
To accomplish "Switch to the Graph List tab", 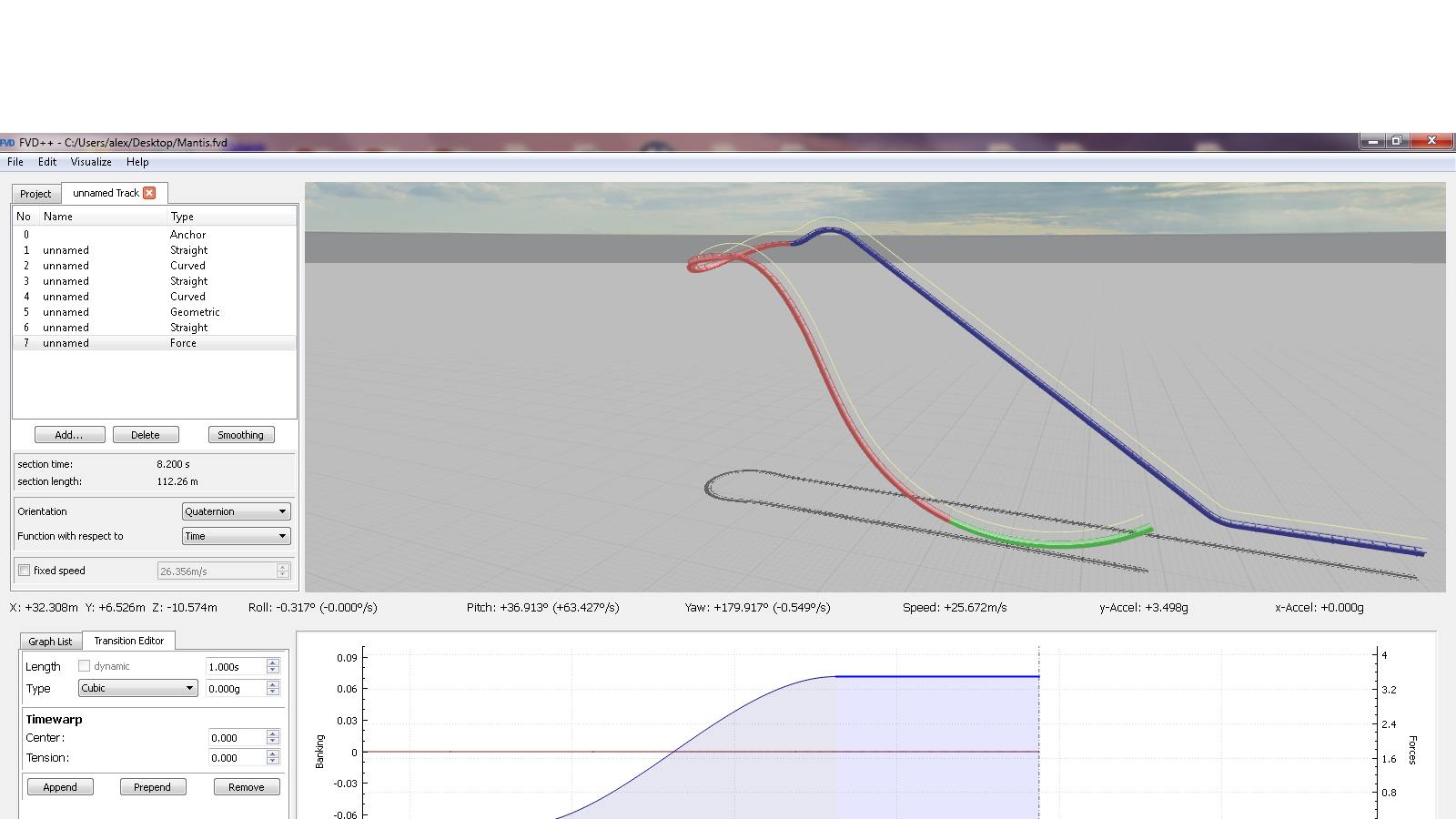I will pos(50,642).
